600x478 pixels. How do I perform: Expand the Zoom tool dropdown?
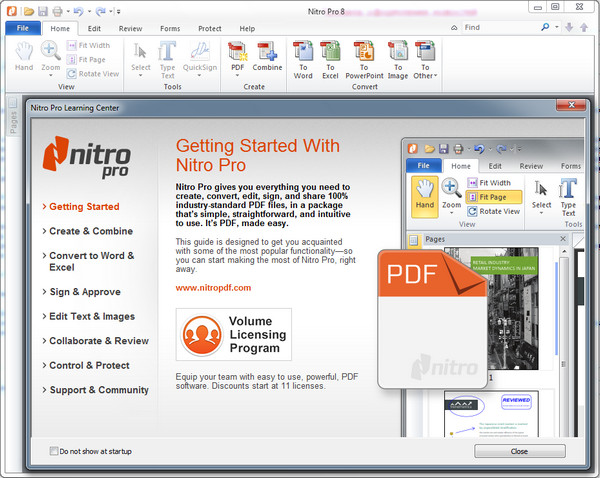(50, 75)
